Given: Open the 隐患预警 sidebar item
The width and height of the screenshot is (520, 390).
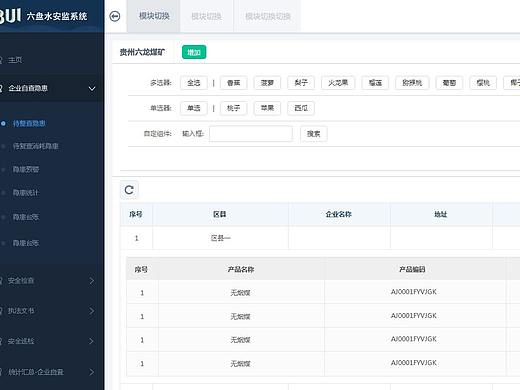Looking at the screenshot, I should pyautogui.click(x=26, y=169).
